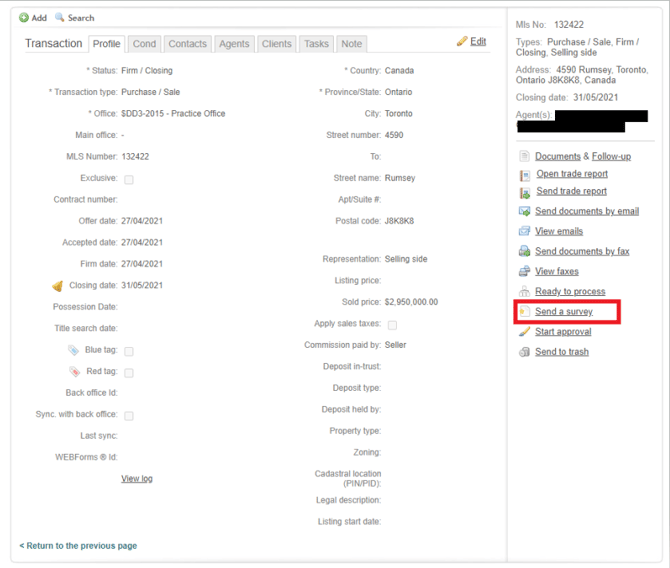Click the Sold price value $2,950,000.00
Image resolution: width=670 pixels, height=568 pixels.
[411, 302]
